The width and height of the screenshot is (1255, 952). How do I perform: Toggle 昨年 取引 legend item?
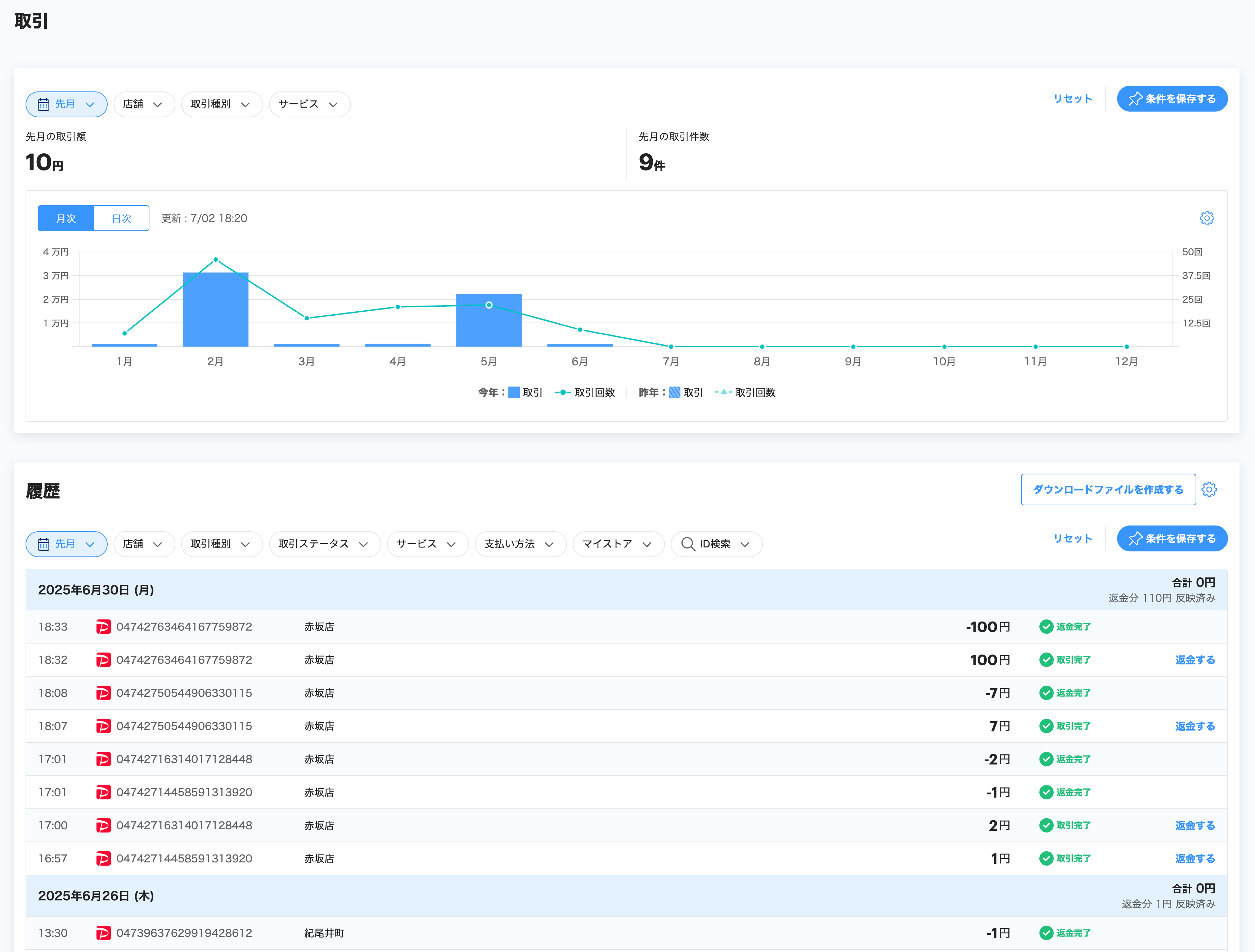pos(686,393)
